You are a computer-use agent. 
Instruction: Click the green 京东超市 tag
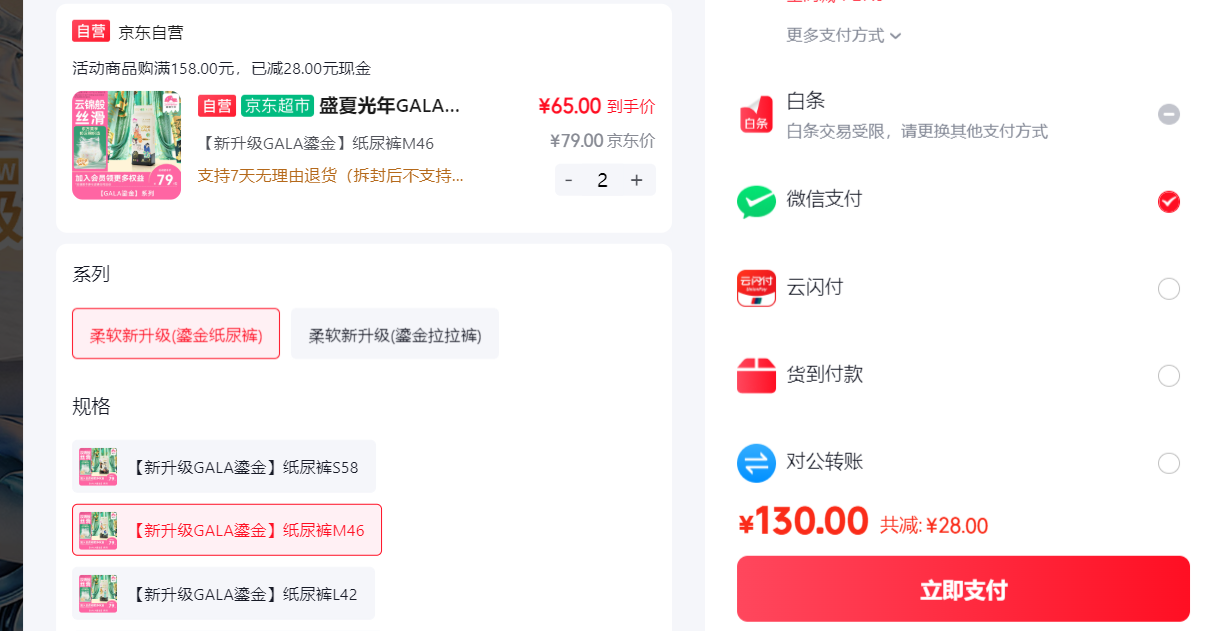coord(277,106)
